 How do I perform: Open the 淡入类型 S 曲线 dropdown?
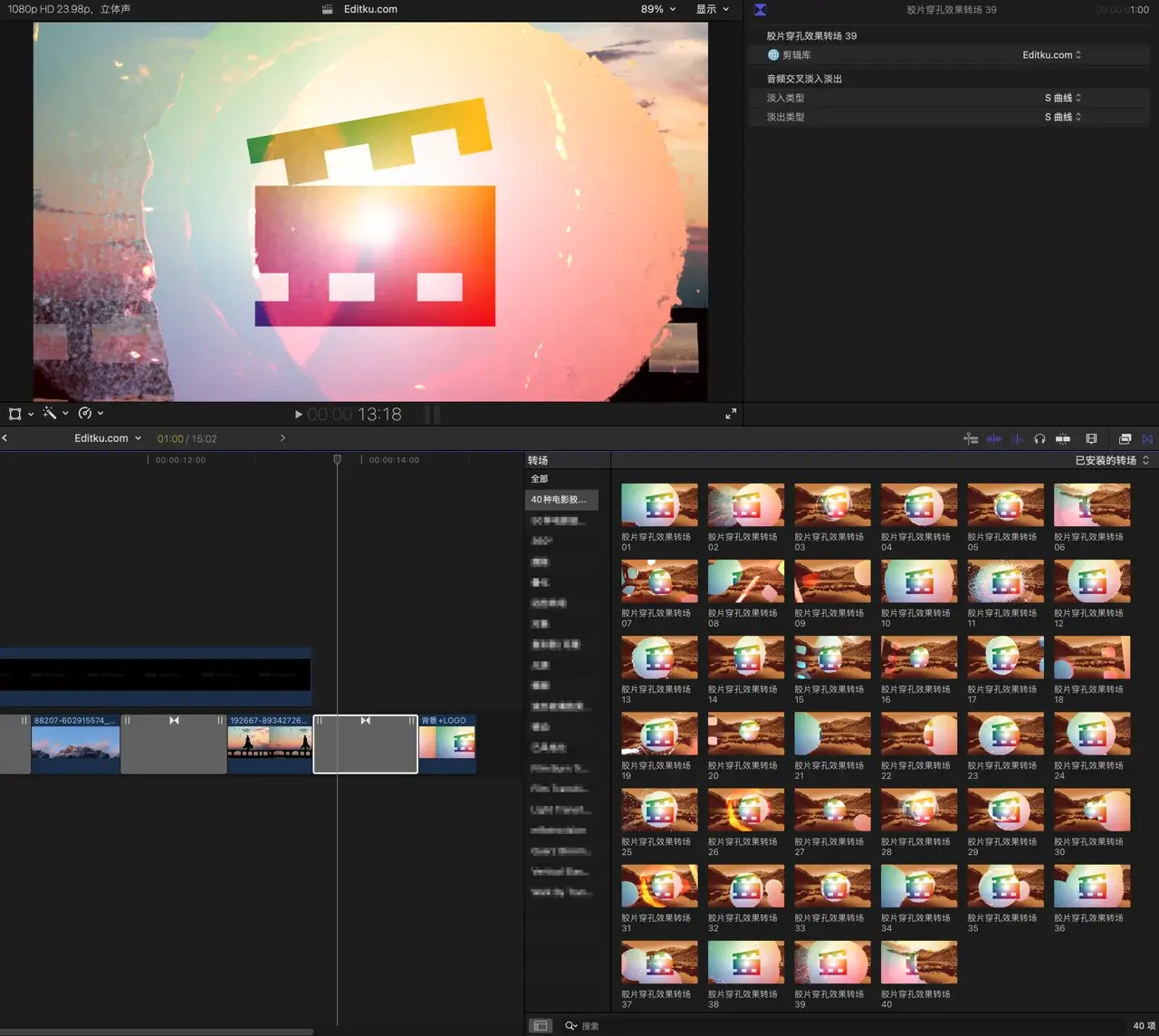[1062, 98]
